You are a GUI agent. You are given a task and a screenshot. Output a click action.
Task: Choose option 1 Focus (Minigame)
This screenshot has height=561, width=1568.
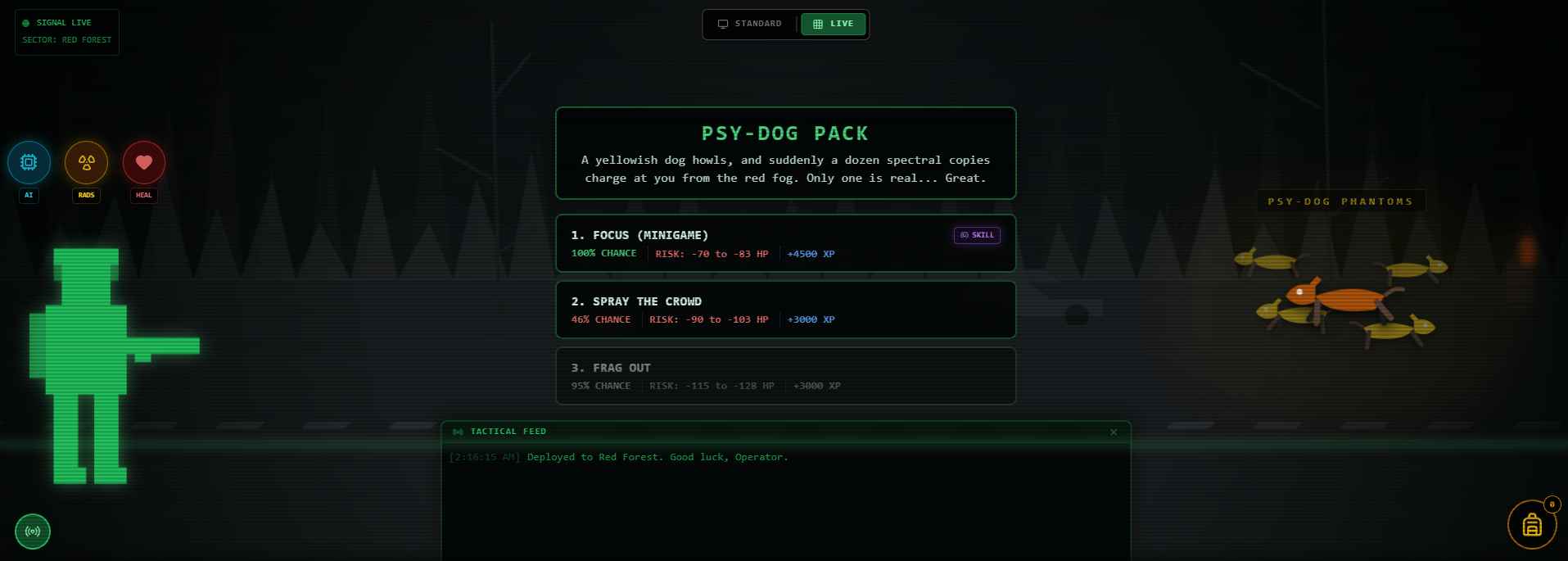point(786,243)
